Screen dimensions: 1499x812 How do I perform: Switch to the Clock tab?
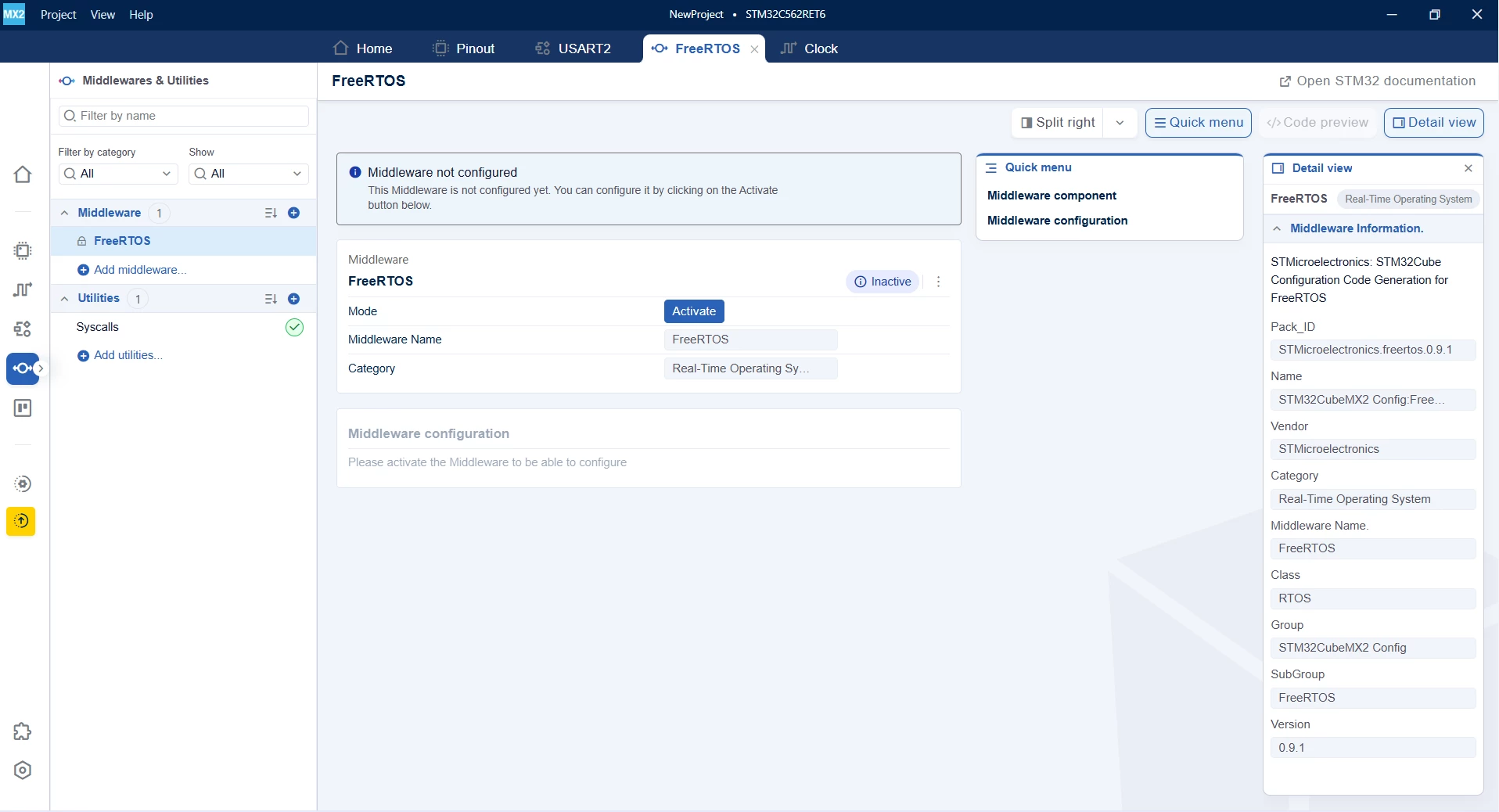(810, 49)
